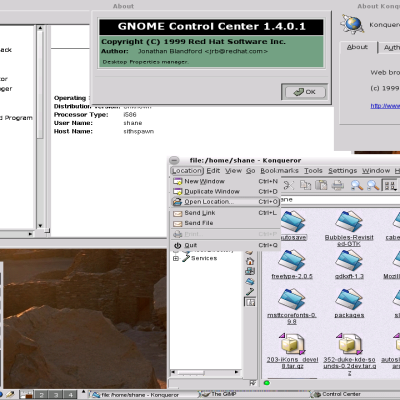Image resolution: width=400 pixels, height=400 pixels.
Task: Click the Network sidebar tab icon in Konqueror
Action: click(x=250, y=271)
